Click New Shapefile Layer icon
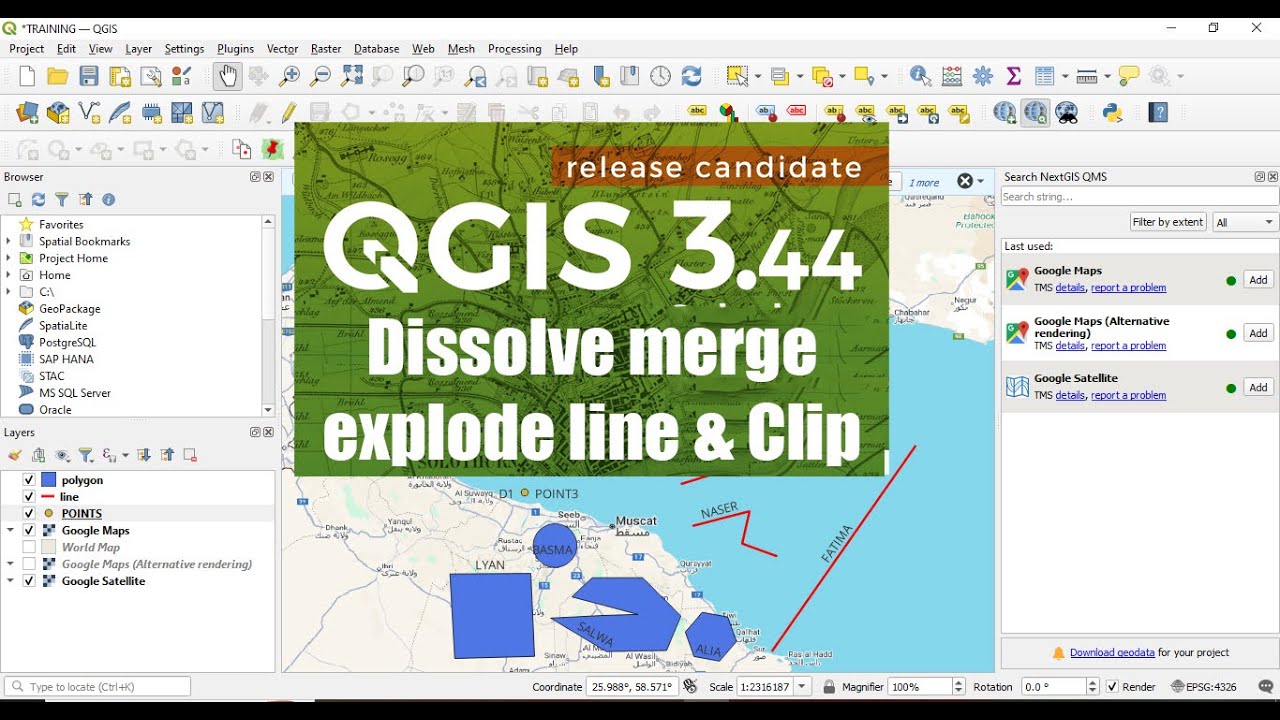Screen dimensions: 1280x720 (89, 113)
